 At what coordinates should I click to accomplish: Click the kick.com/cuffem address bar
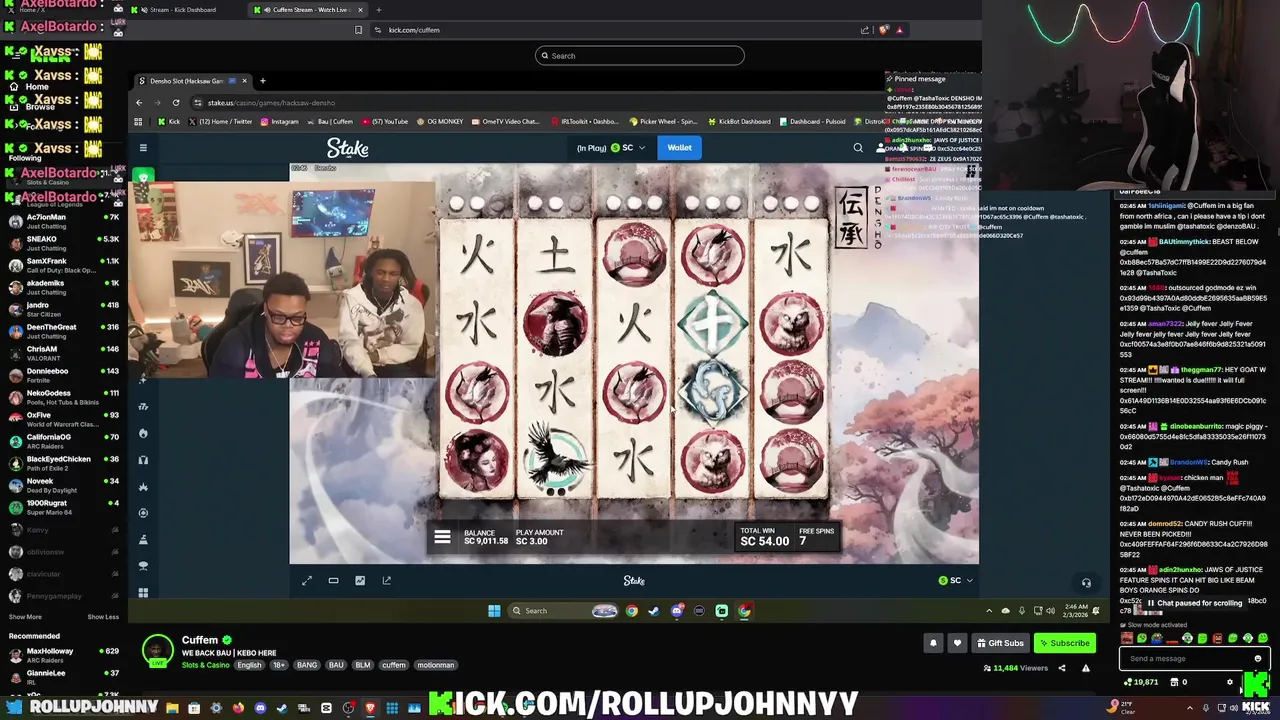(x=610, y=30)
